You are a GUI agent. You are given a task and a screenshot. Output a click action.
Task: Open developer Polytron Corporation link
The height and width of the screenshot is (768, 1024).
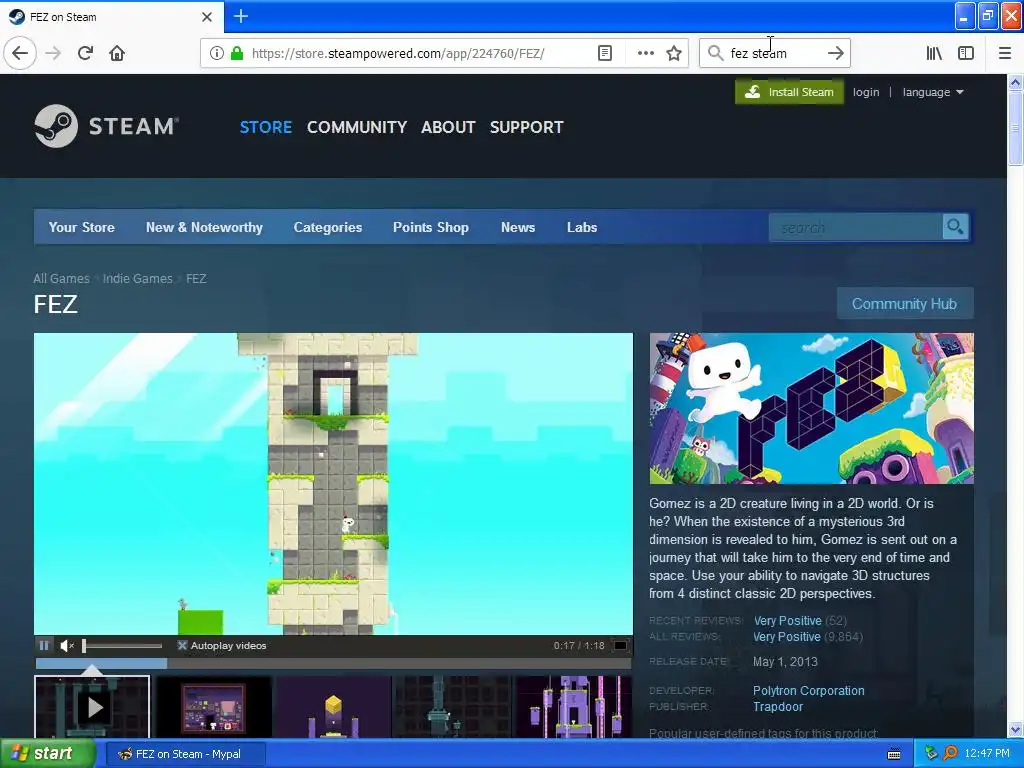[x=808, y=690]
